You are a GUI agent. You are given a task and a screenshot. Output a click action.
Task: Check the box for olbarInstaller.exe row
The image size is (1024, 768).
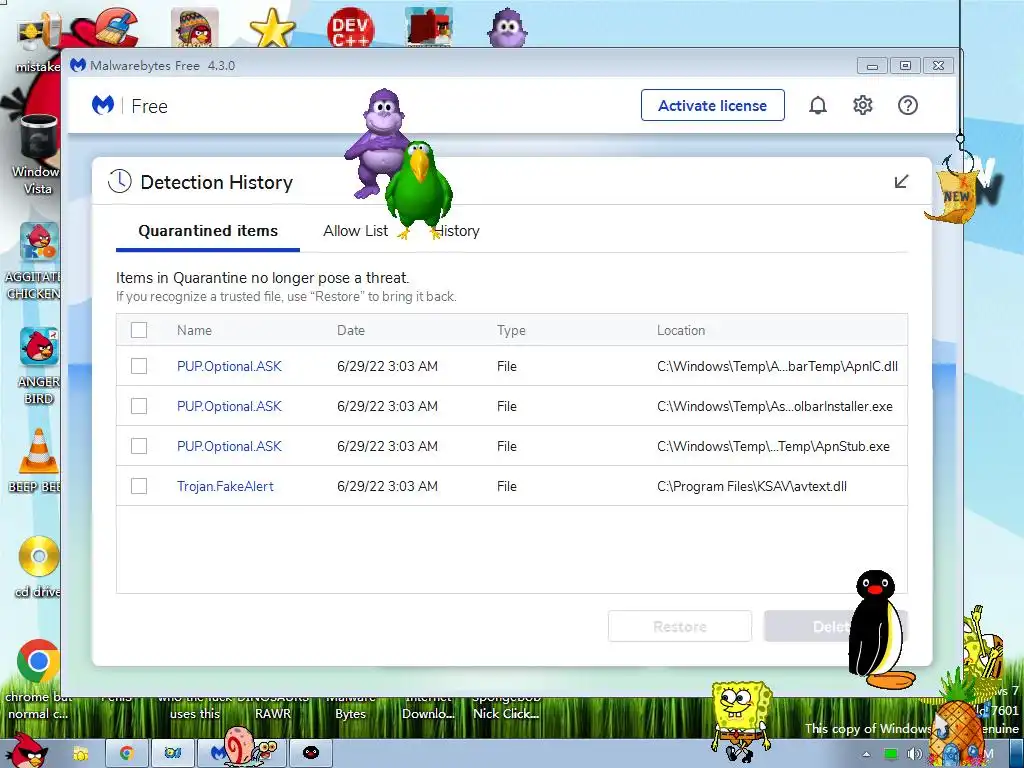tap(138, 406)
